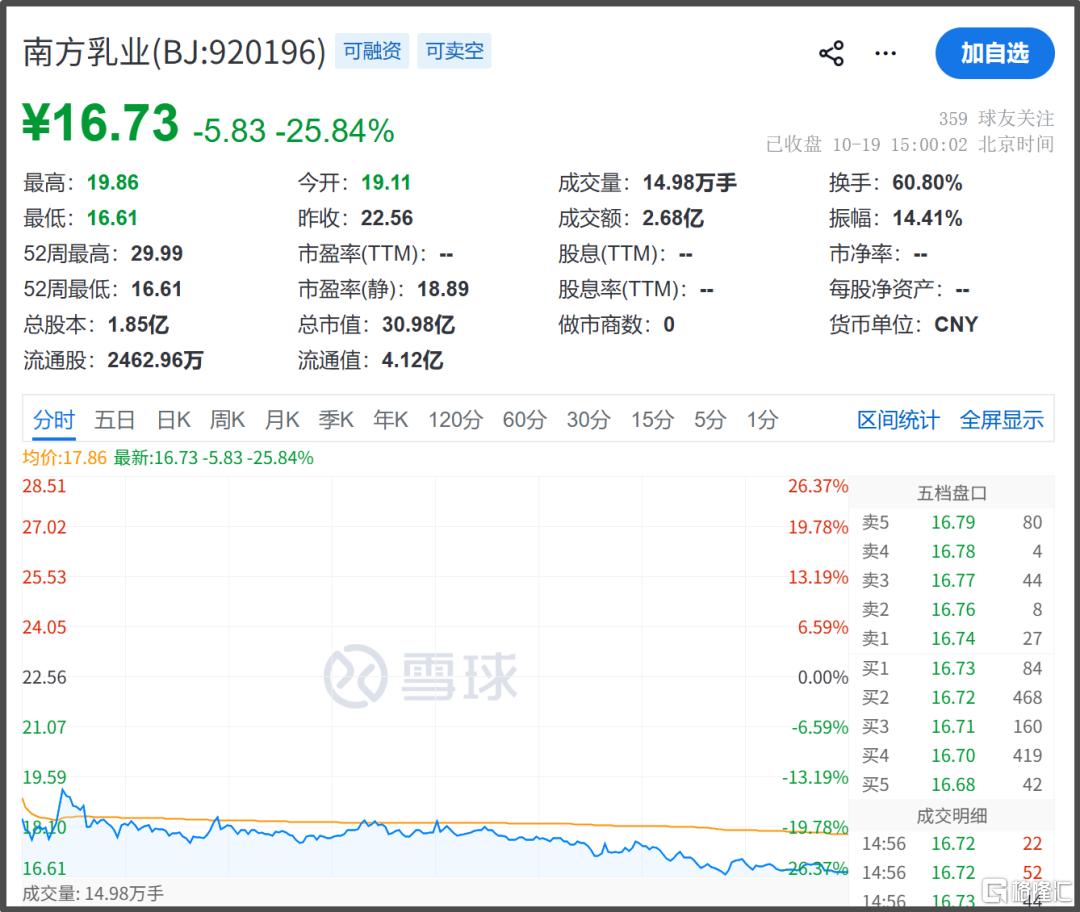1080x912 pixels.
Task: Select the 卖1 row at 16.74
Action: [x=952, y=639]
